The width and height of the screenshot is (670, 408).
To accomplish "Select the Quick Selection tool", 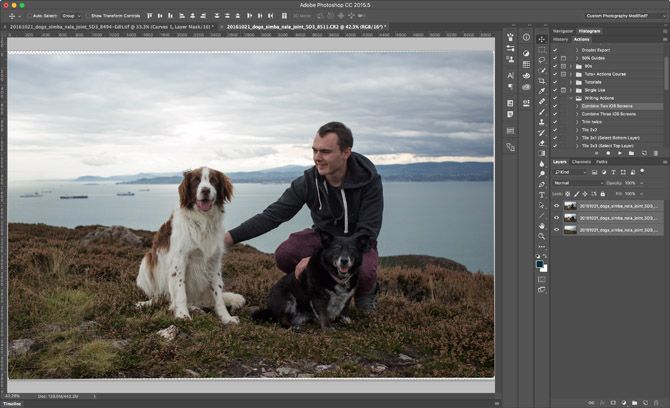I will pyautogui.click(x=541, y=70).
